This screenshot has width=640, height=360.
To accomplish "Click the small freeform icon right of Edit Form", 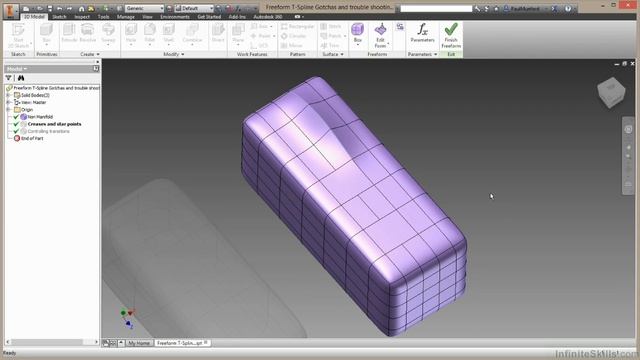I will coord(400,27).
